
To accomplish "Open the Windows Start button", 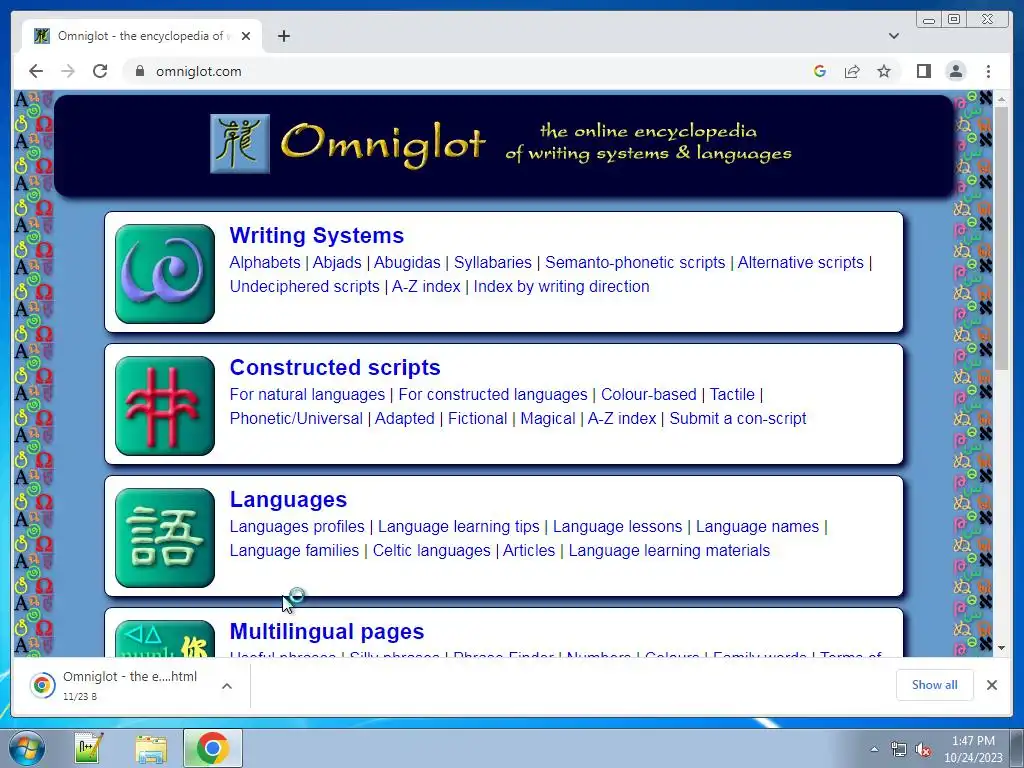I will point(26,748).
